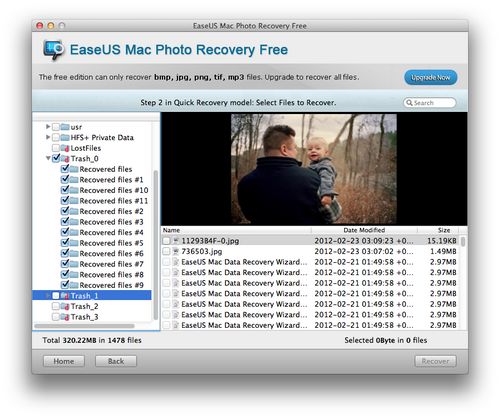Click the Recover button
Image resolution: width=500 pixels, height=418 pixels.
[435, 361]
